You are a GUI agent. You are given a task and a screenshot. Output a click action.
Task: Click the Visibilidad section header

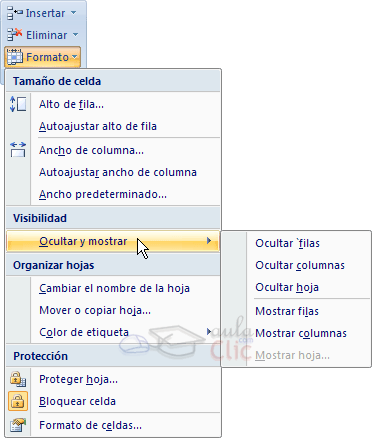[113, 218]
